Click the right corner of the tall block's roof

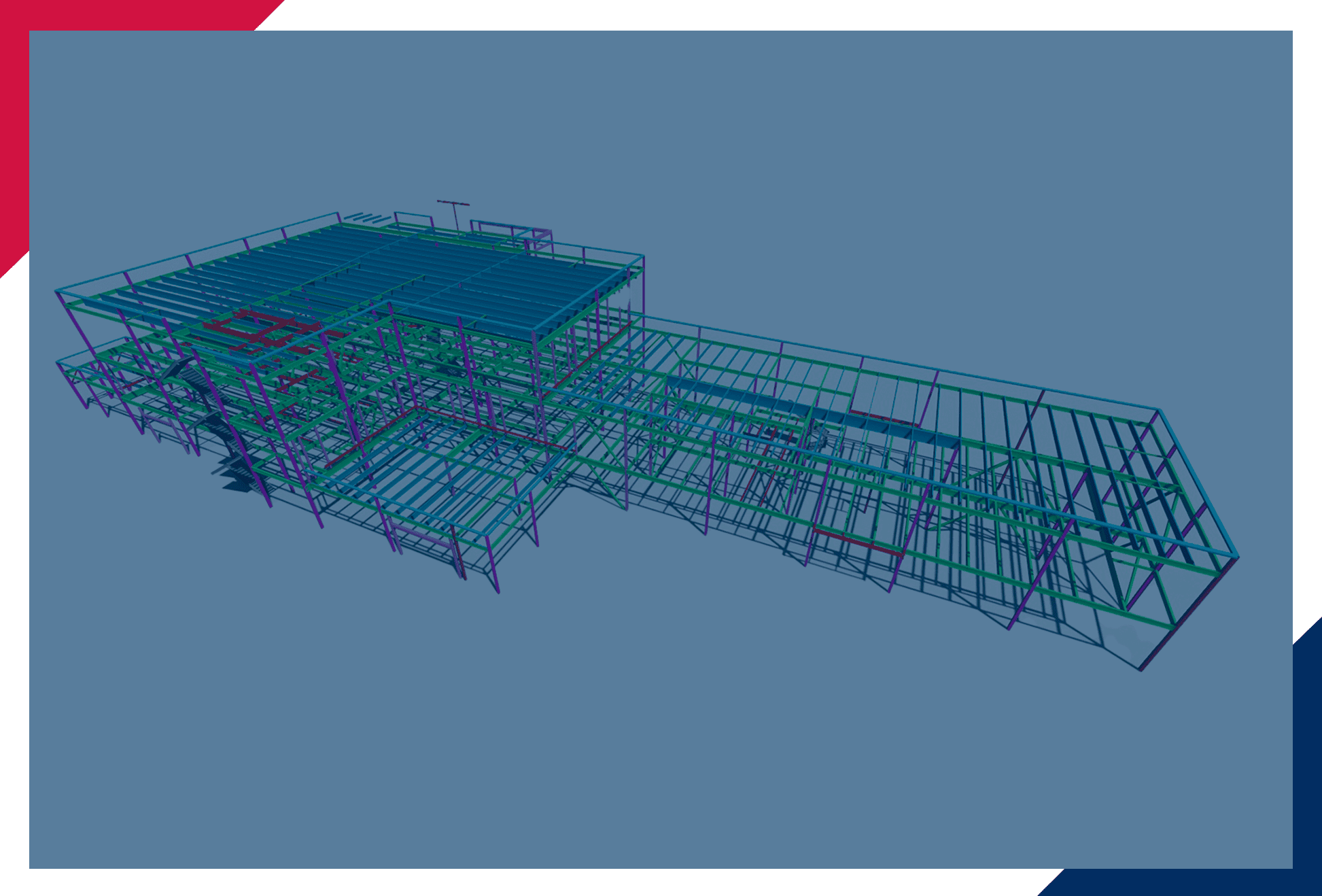click(642, 257)
